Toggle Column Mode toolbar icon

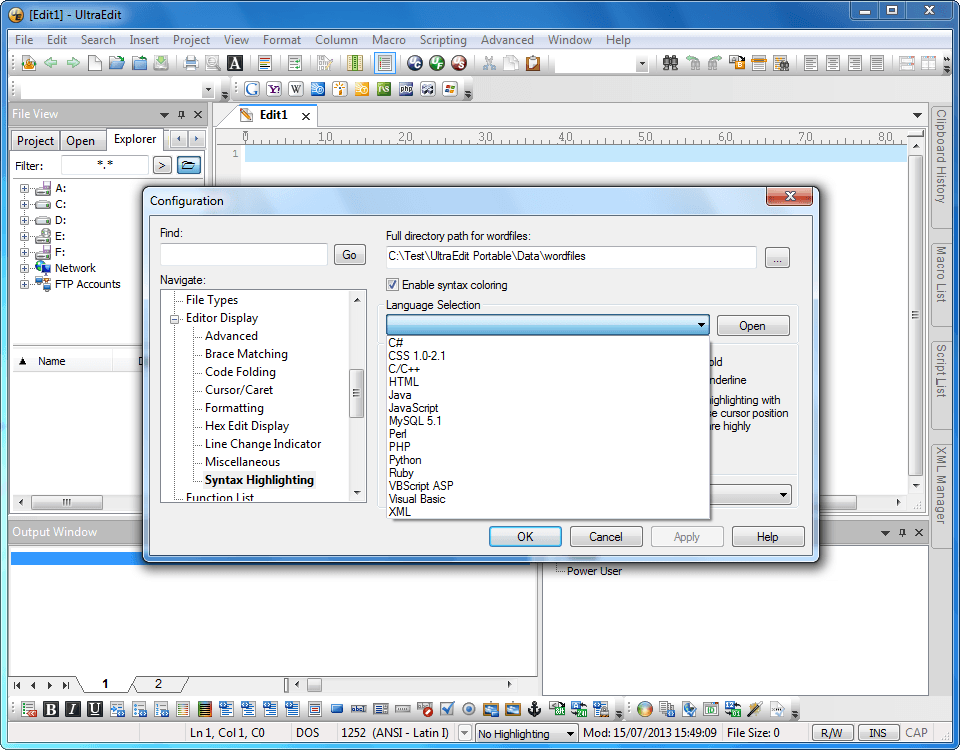(x=355, y=62)
